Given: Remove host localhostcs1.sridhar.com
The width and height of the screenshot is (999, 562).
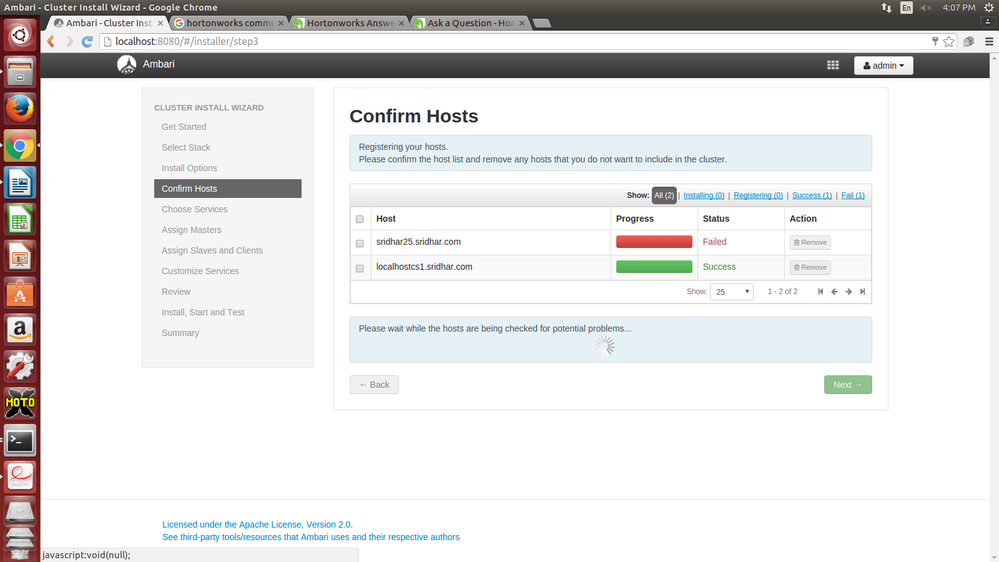Looking at the screenshot, I should pyautogui.click(x=810, y=267).
